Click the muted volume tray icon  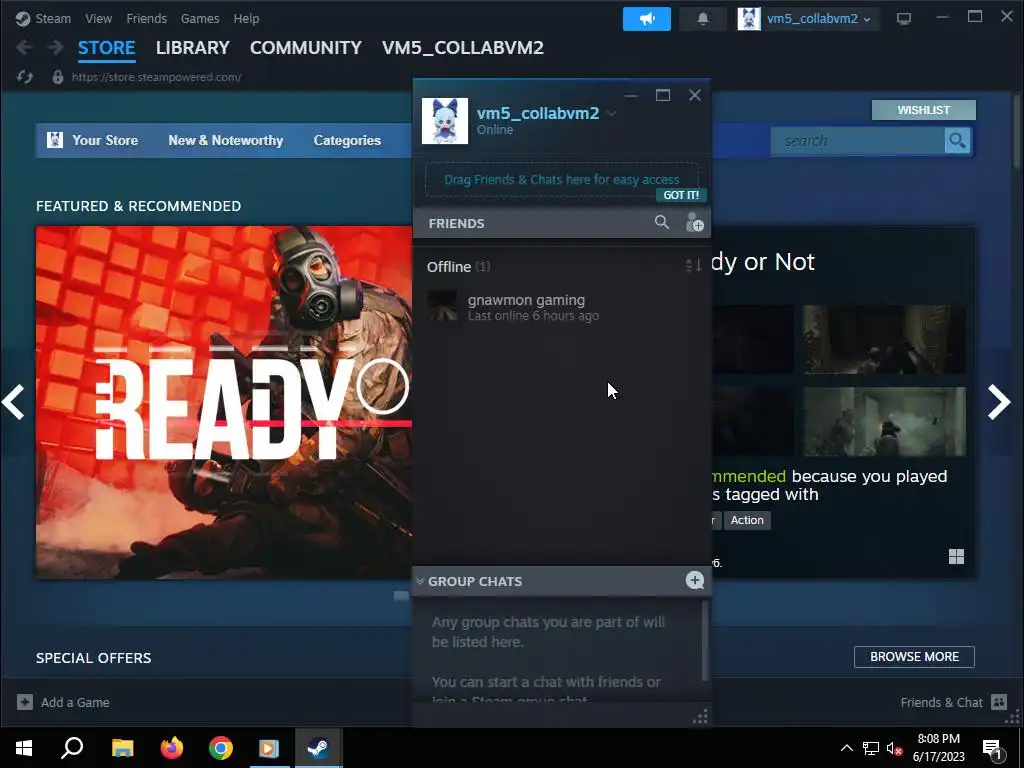[x=894, y=748]
